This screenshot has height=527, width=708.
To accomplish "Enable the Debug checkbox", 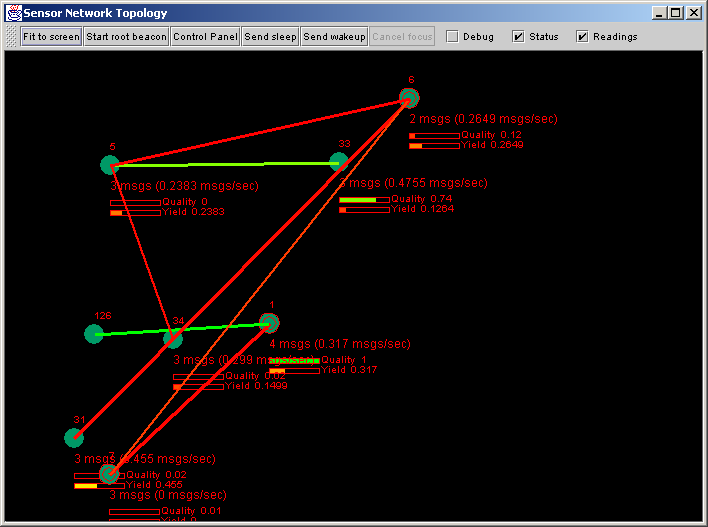I will pyautogui.click(x=452, y=37).
